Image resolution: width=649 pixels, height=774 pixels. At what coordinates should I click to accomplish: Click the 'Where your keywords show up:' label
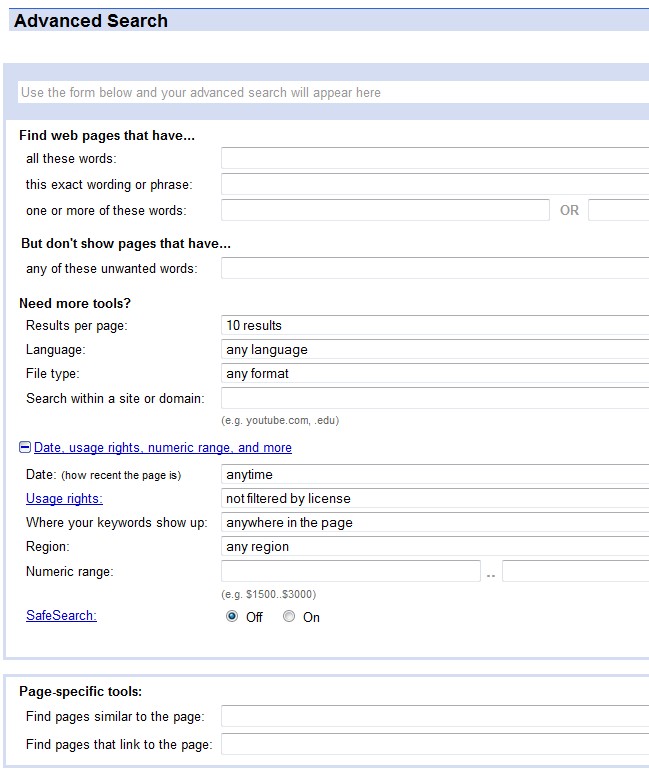point(116,523)
